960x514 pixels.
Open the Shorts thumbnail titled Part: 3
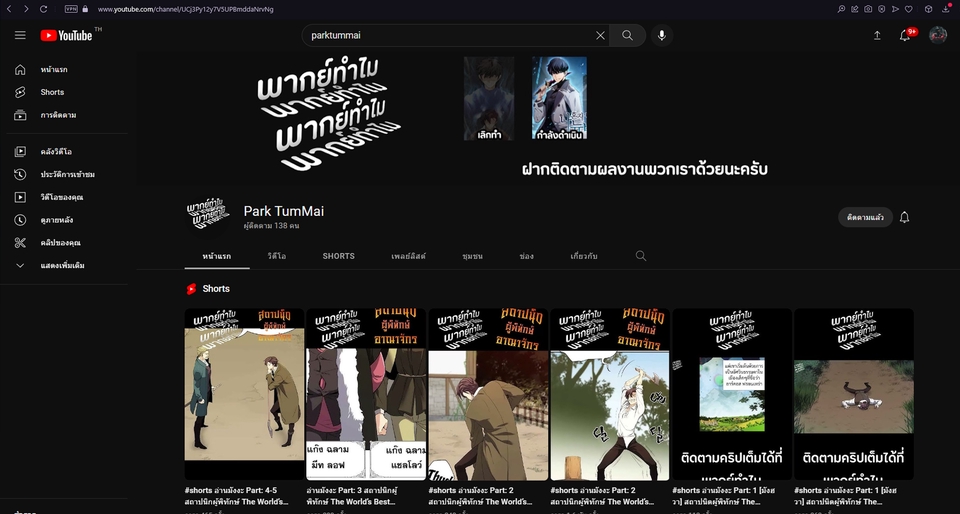pos(366,394)
